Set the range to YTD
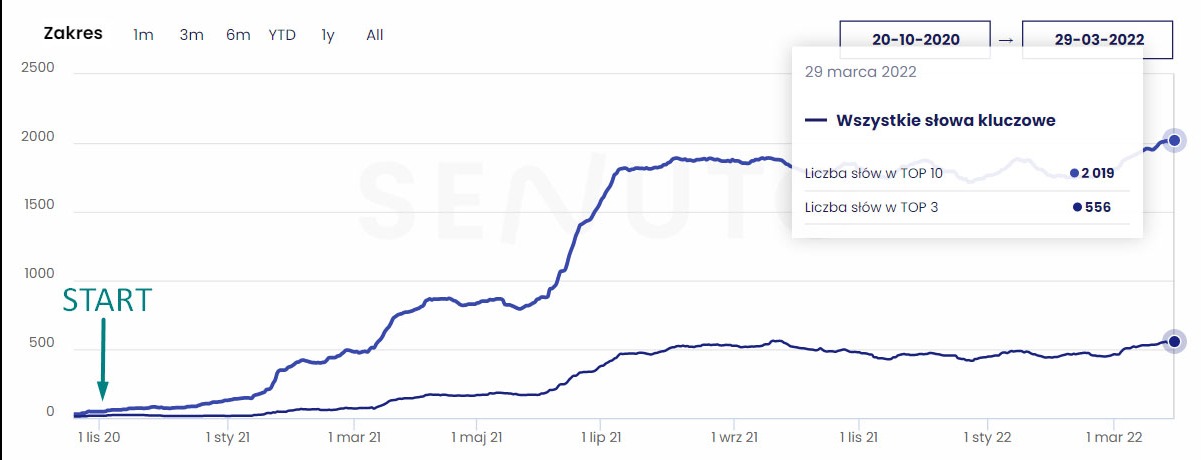1201x460 pixels. point(282,35)
